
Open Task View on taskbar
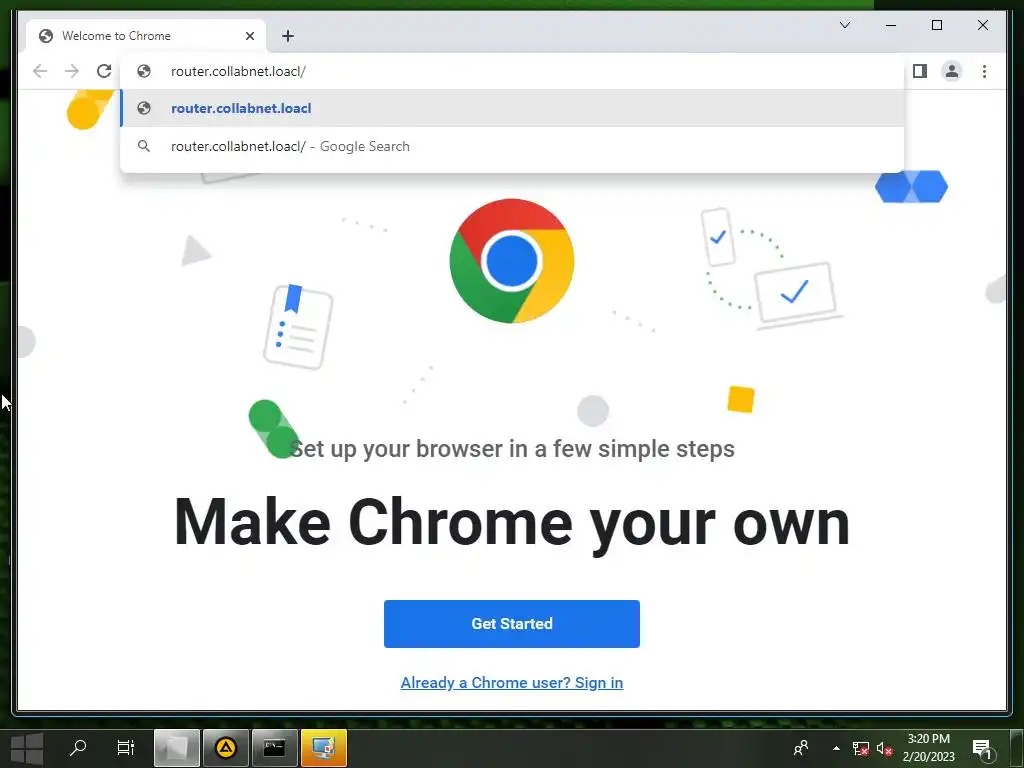tap(125, 748)
